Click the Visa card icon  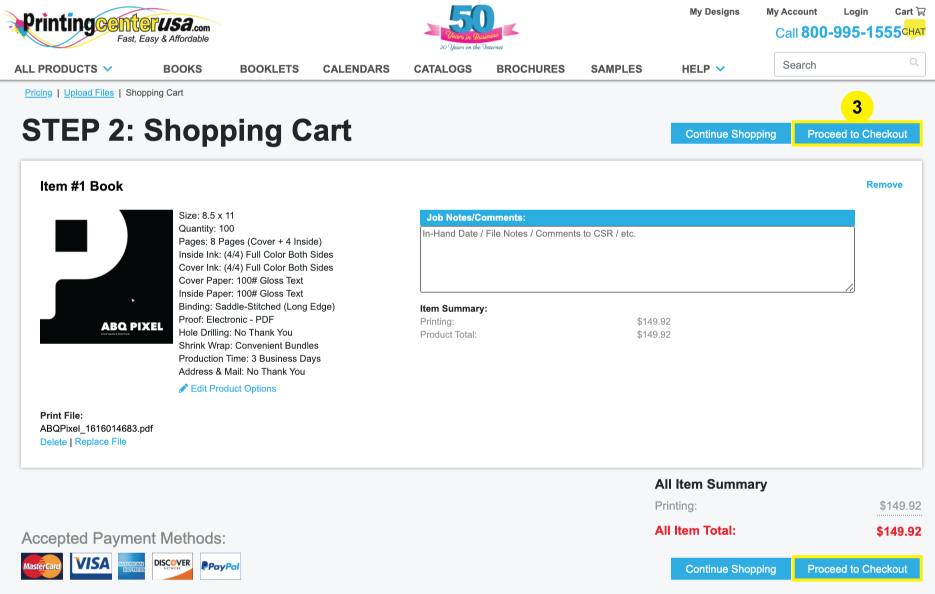pyautogui.click(x=91, y=566)
